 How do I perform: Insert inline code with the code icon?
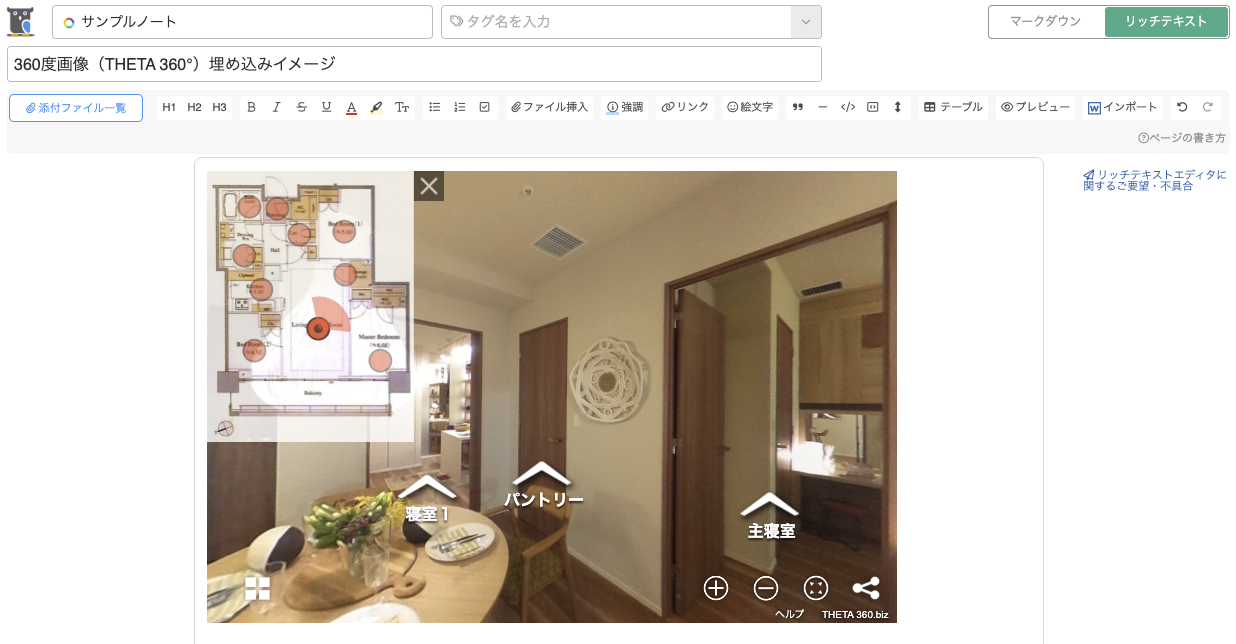tap(847, 108)
